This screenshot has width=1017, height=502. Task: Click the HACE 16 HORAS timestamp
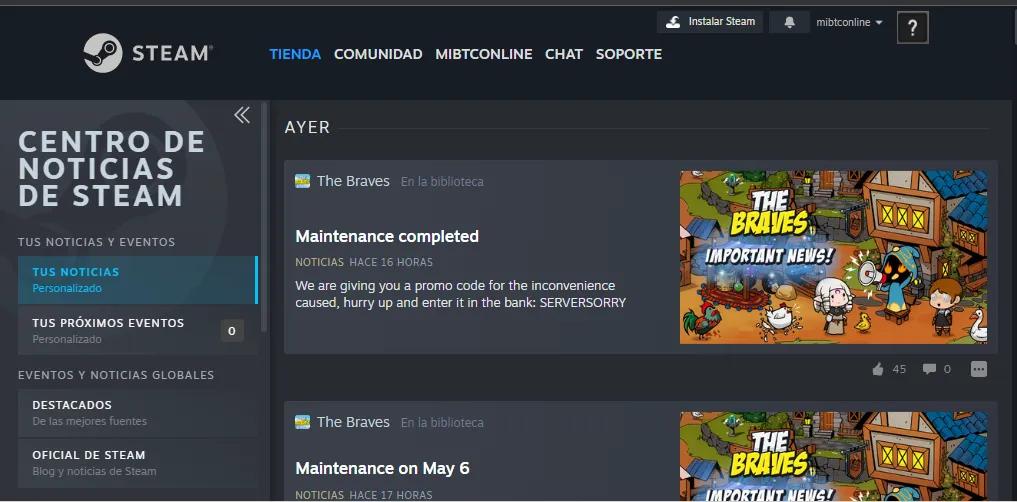pyautogui.click(x=391, y=263)
